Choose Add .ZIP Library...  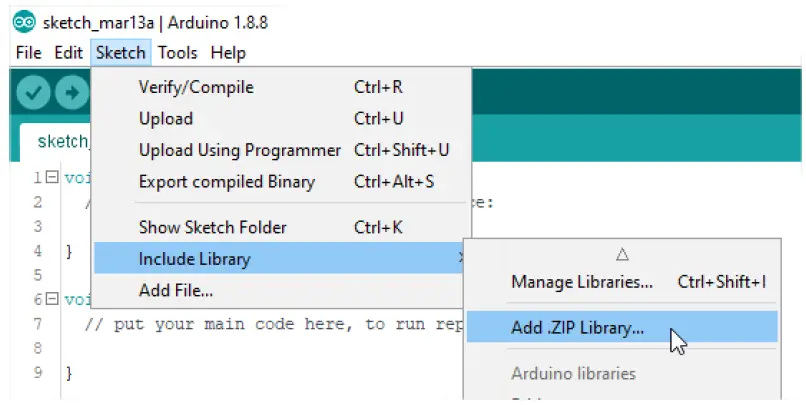578,326
